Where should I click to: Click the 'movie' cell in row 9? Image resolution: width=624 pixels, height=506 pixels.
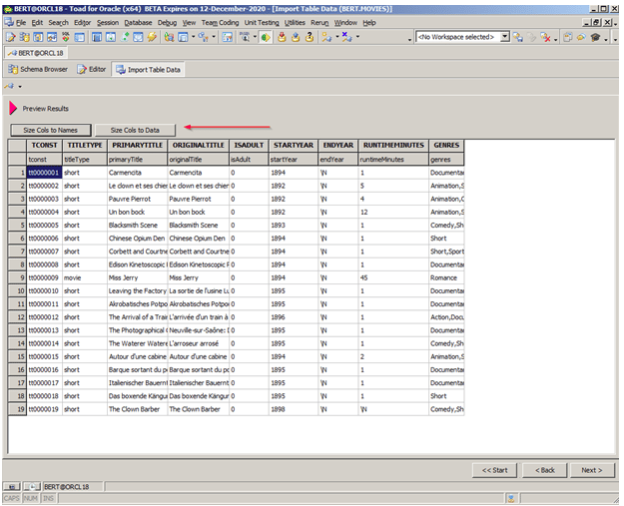(84, 278)
